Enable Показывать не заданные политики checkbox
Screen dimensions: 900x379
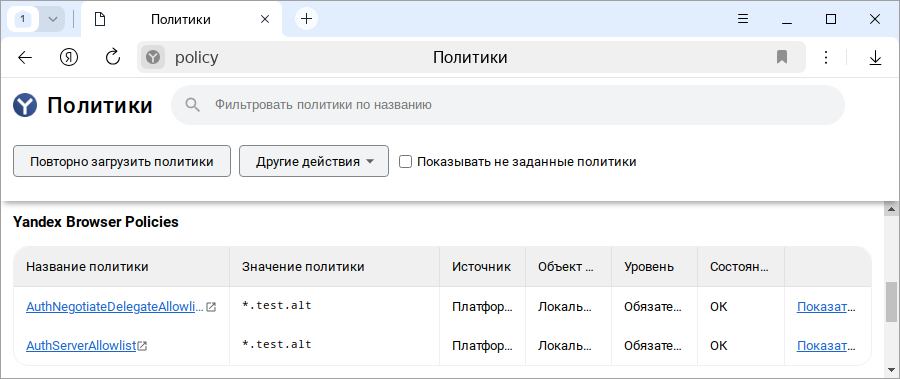point(405,161)
